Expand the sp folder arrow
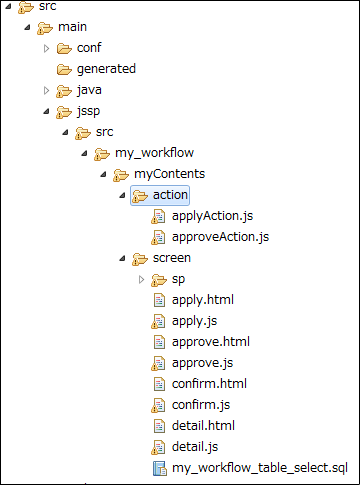This screenshot has height=485, width=360. pyautogui.click(x=142, y=280)
